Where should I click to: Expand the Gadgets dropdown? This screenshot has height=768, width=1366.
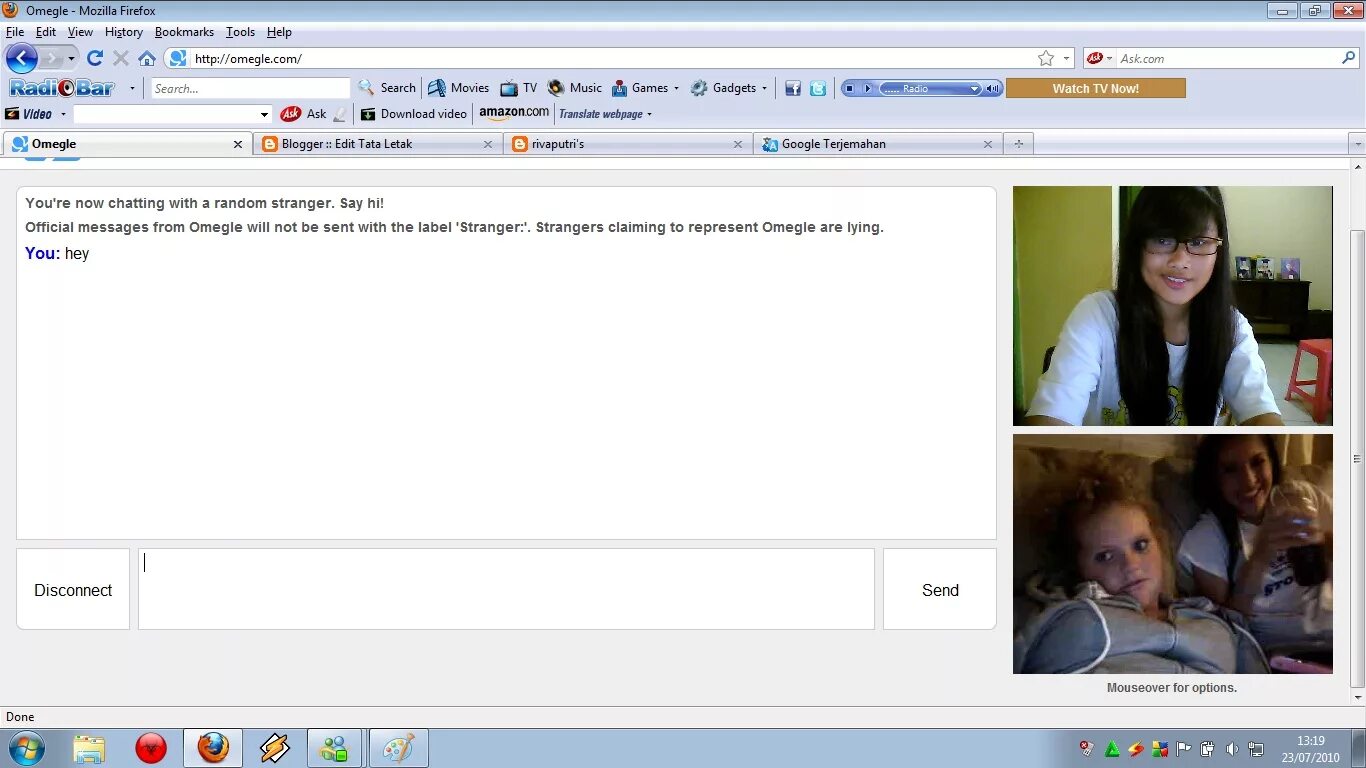[764, 88]
